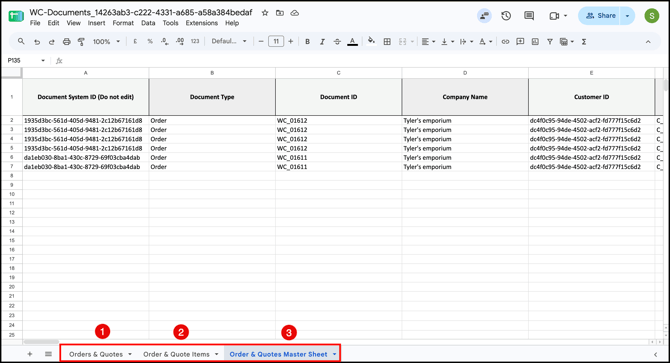The width and height of the screenshot is (670, 363).
Task: Open the File menu
Action: 35,23
